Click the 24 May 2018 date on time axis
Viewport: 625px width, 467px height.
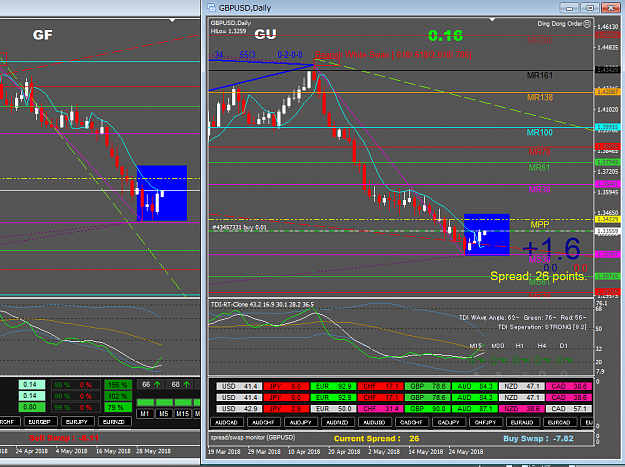tap(466, 452)
